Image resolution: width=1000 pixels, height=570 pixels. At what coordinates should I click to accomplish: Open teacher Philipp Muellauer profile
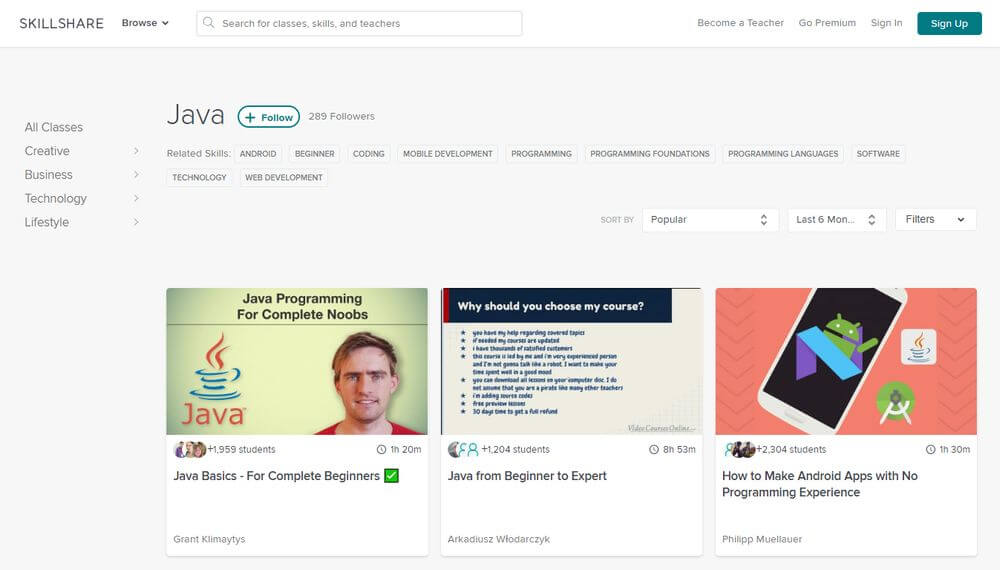[x=762, y=539]
